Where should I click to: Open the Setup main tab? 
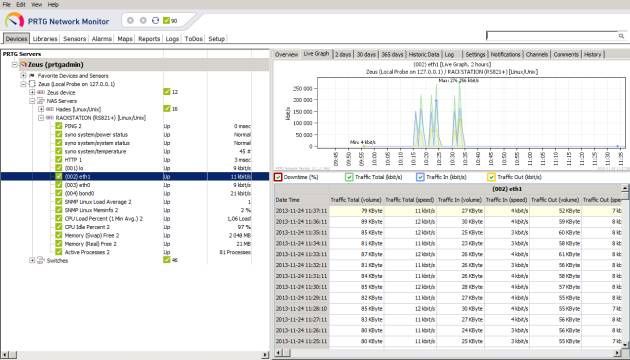pos(216,39)
